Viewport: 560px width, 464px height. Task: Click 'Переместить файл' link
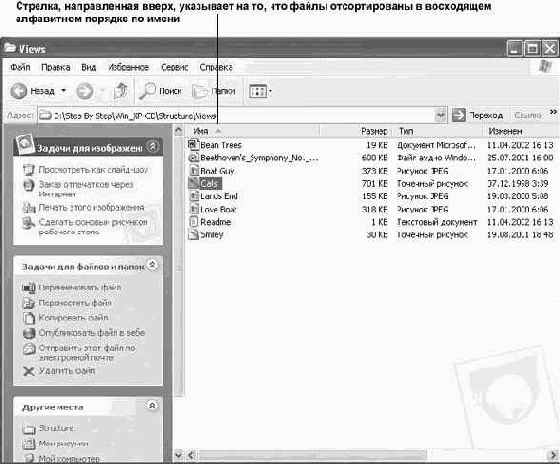(75, 303)
